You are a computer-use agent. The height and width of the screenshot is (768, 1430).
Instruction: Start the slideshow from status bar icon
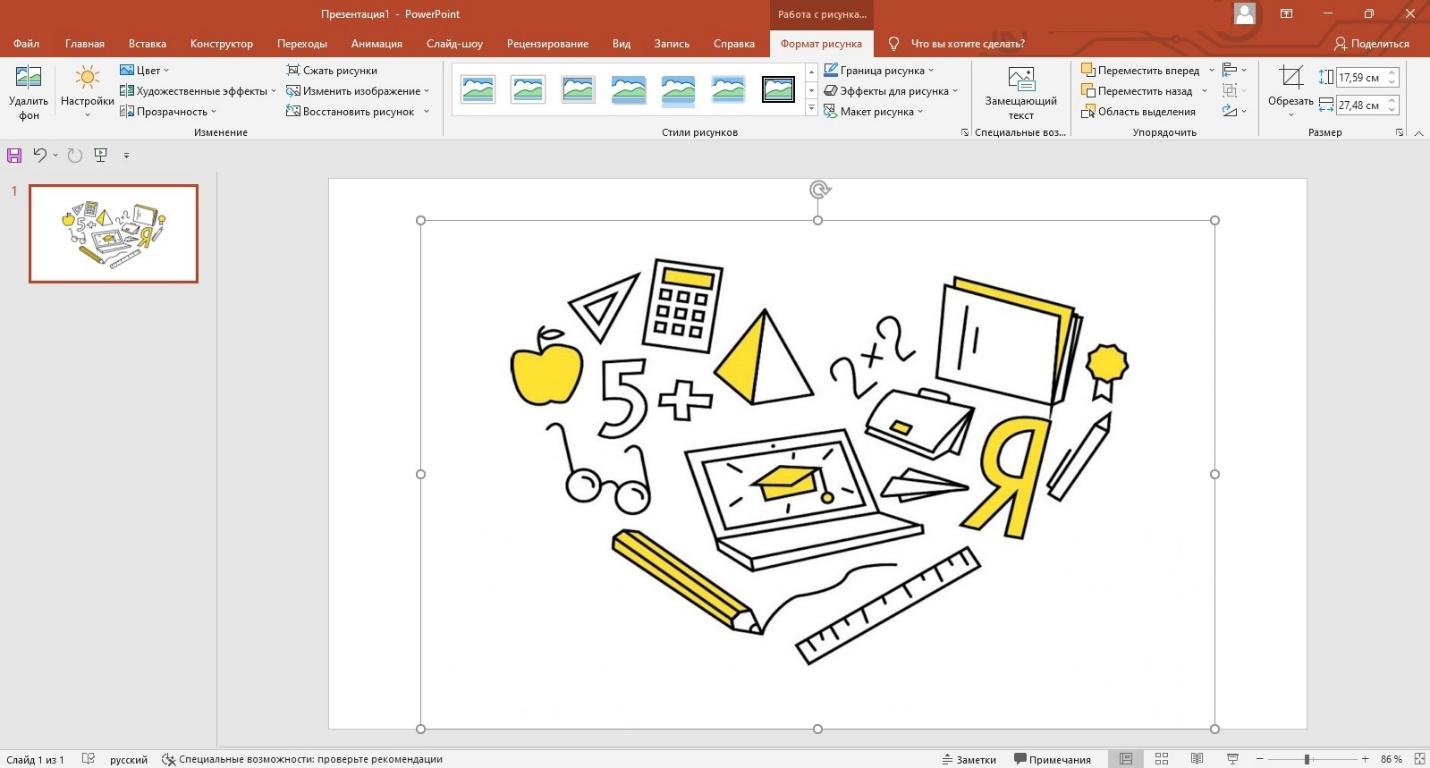(x=1232, y=759)
